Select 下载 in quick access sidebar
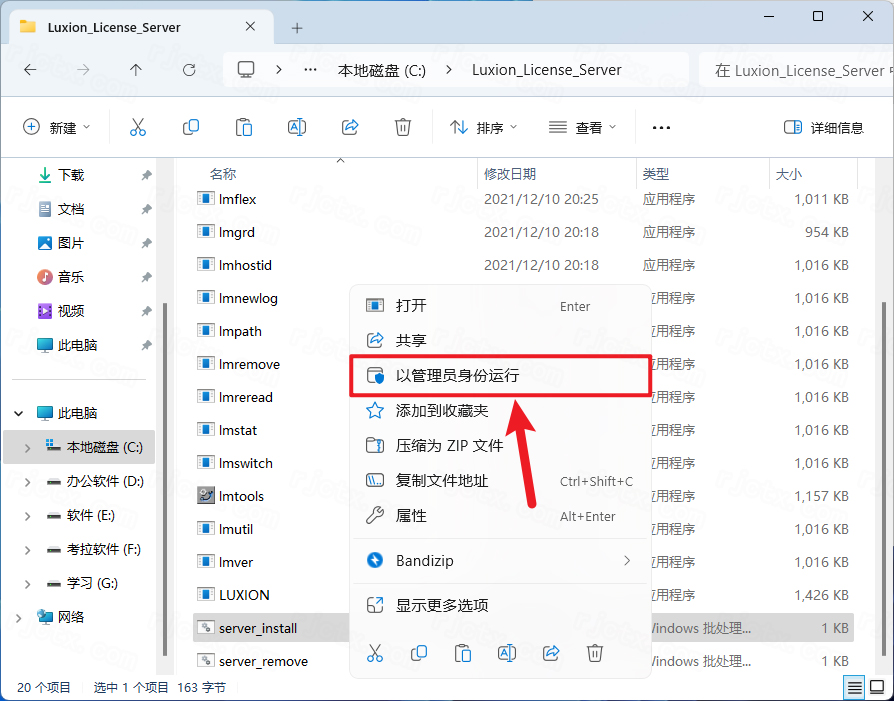 [x=71, y=175]
